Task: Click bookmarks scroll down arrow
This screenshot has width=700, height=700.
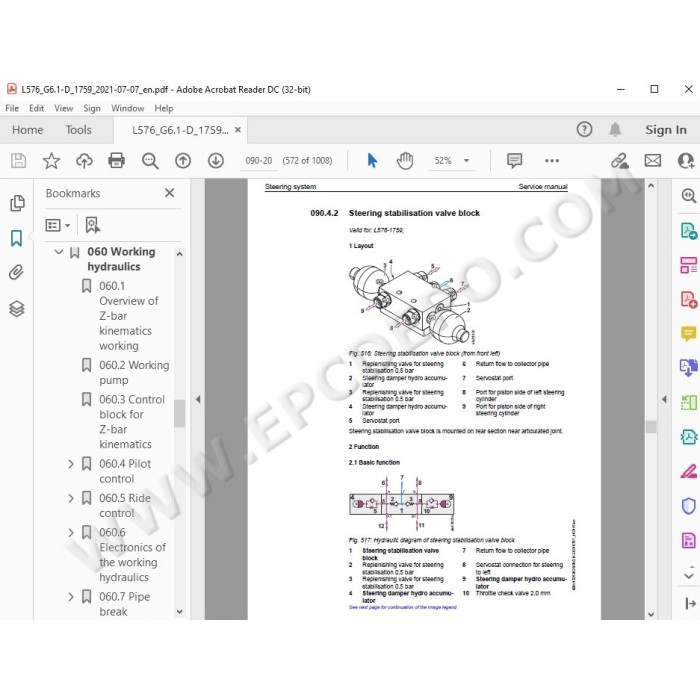Action: [179, 612]
